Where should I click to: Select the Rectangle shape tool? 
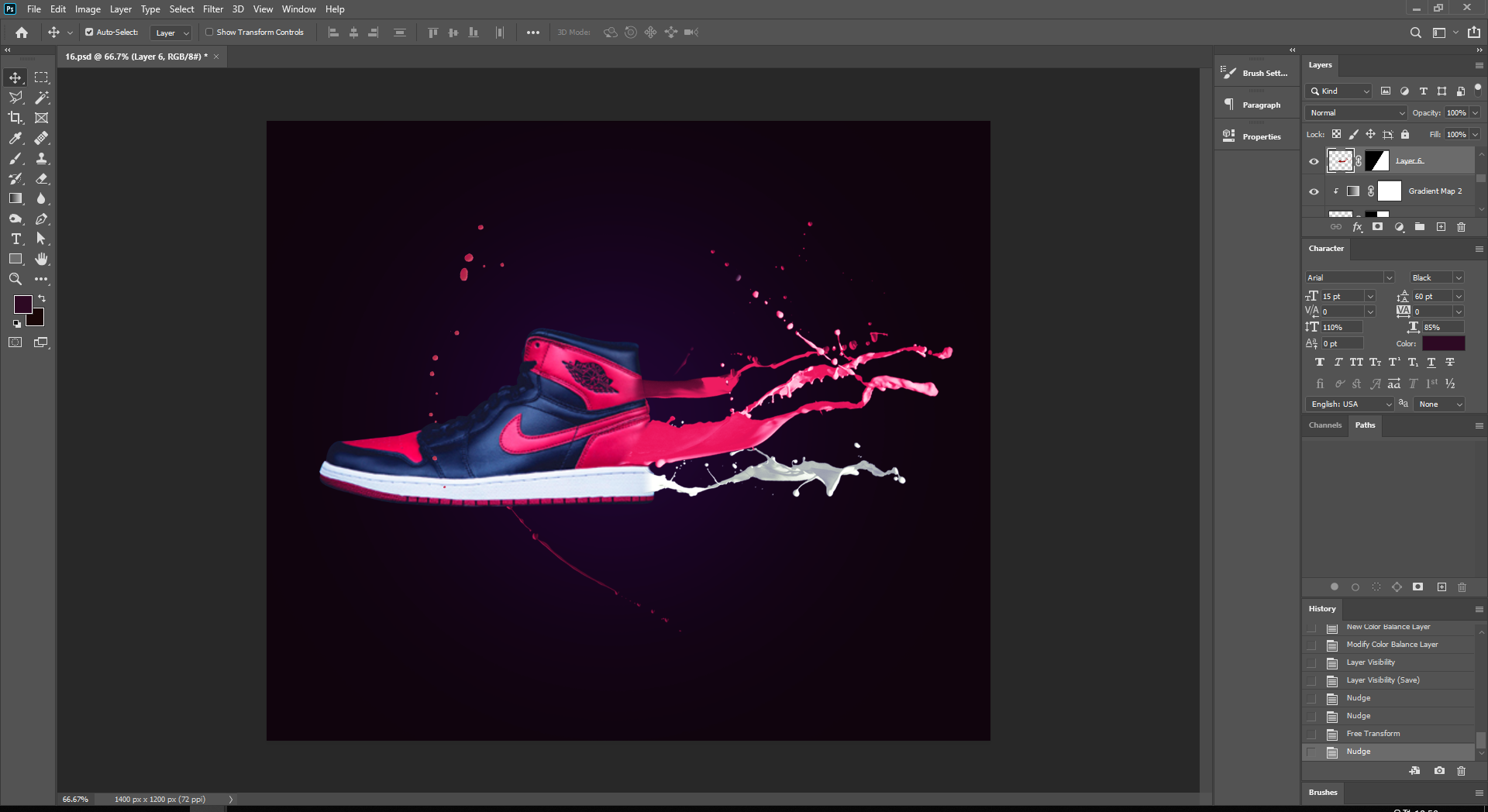[15, 259]
